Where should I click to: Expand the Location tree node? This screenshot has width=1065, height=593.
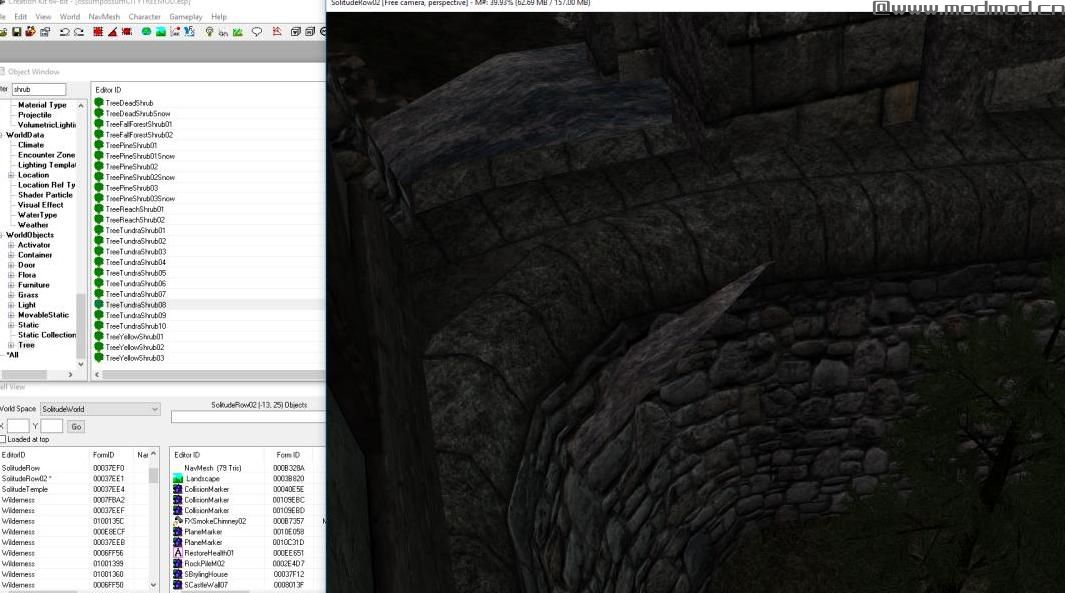11,175
